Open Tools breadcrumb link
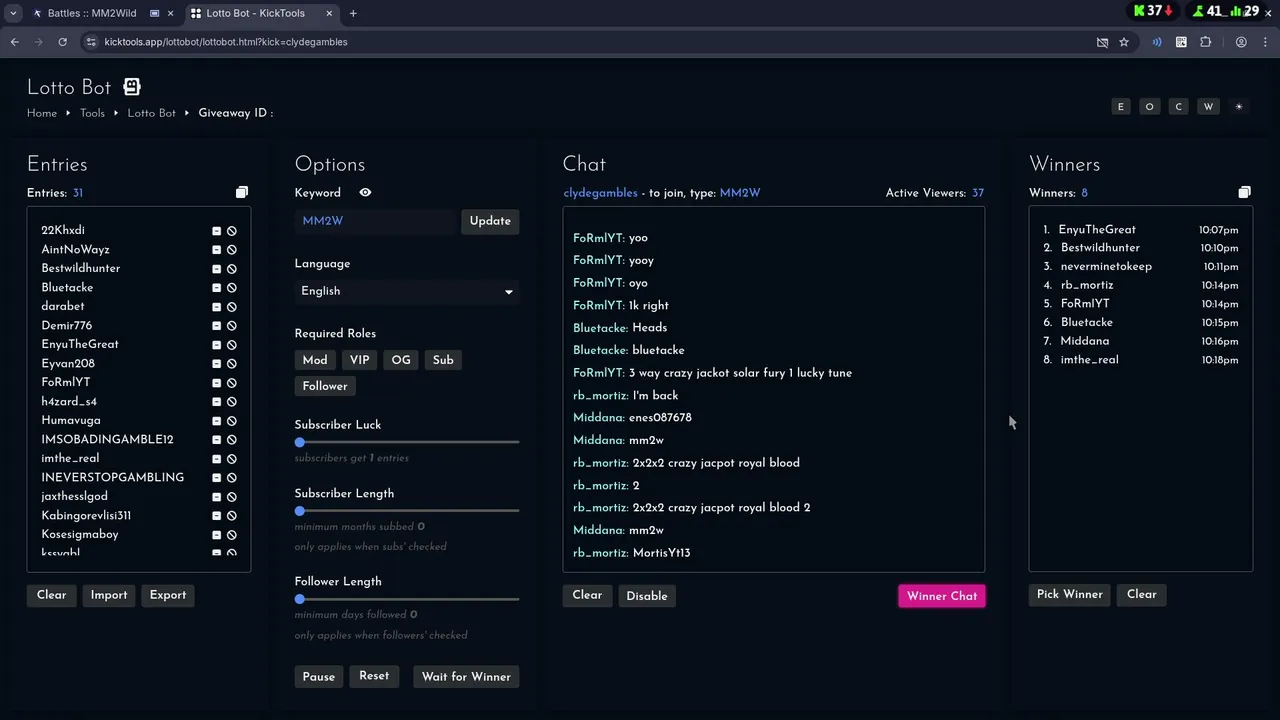The width and height of the screenshot is (1280, 720). point(92,113)
